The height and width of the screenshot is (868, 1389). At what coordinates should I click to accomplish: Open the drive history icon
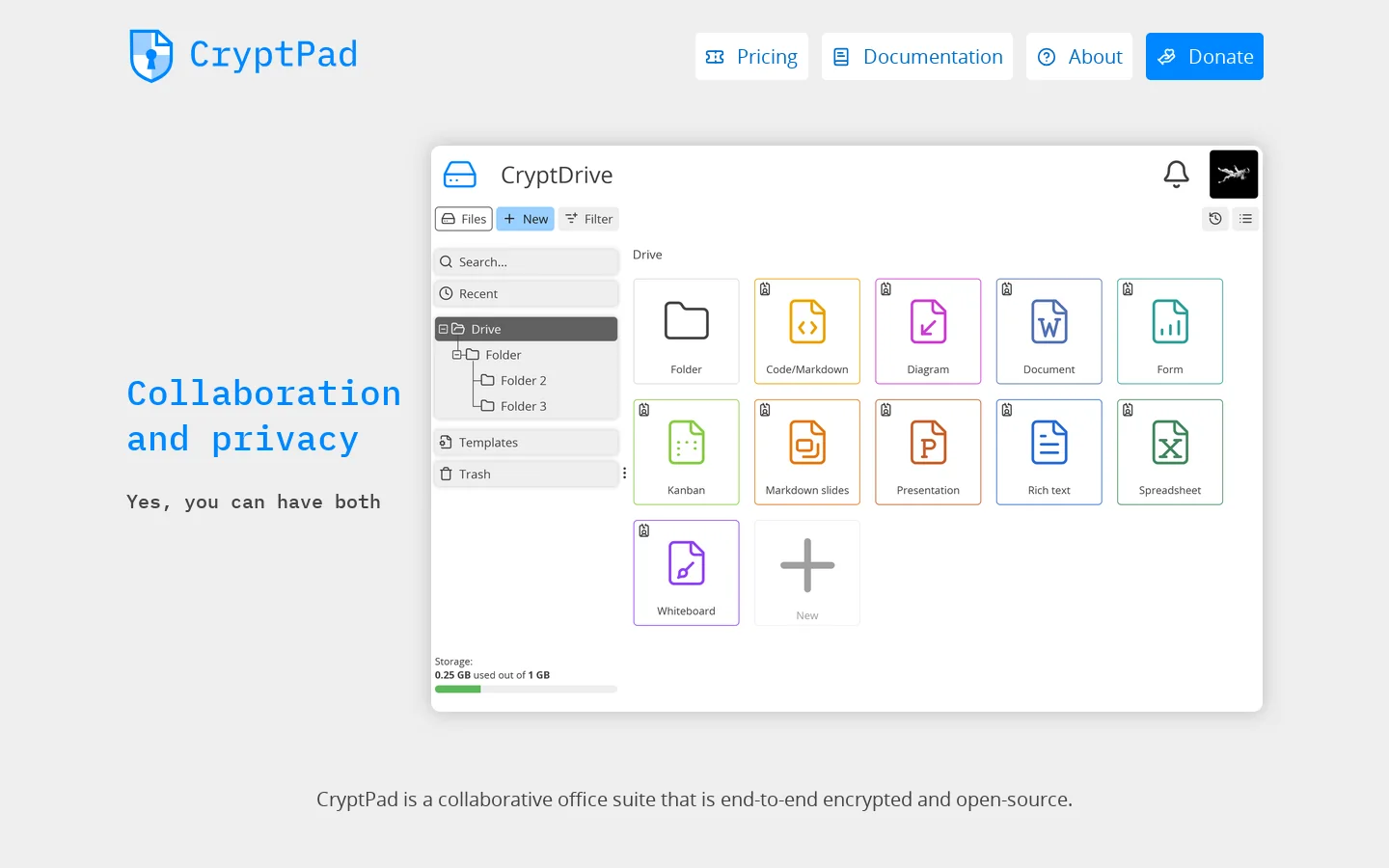coord(1215,219)
